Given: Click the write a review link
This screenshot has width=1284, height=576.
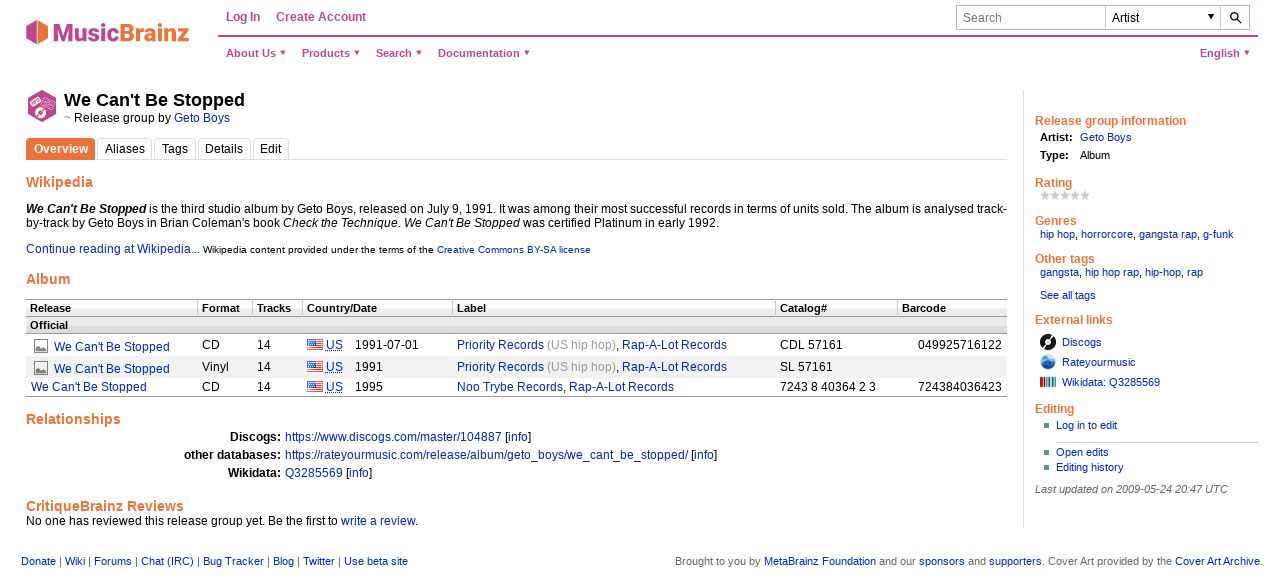Looking at the screenshot, I should [378, 521].
